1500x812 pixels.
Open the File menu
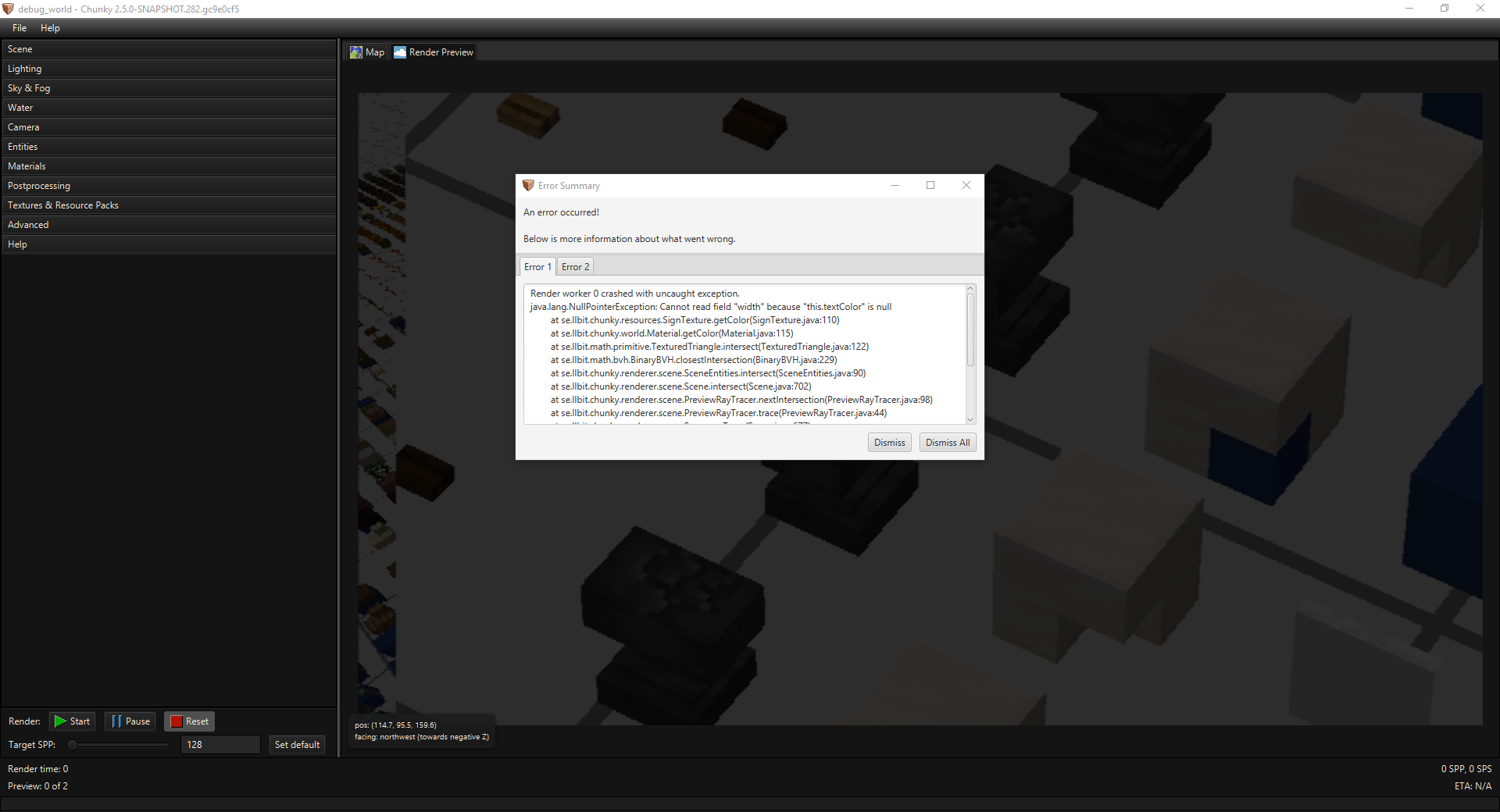point(19,27)
